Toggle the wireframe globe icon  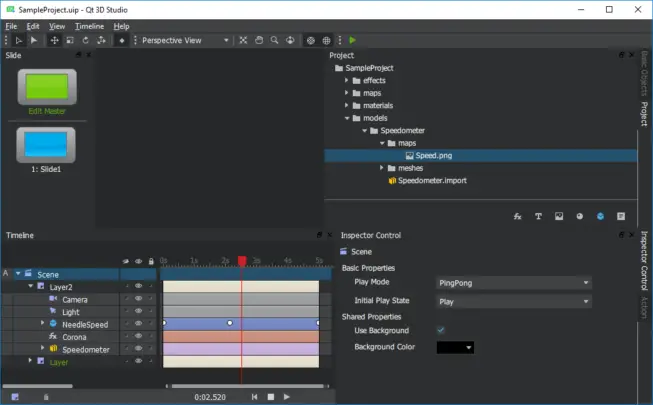[x=326, y=40]
